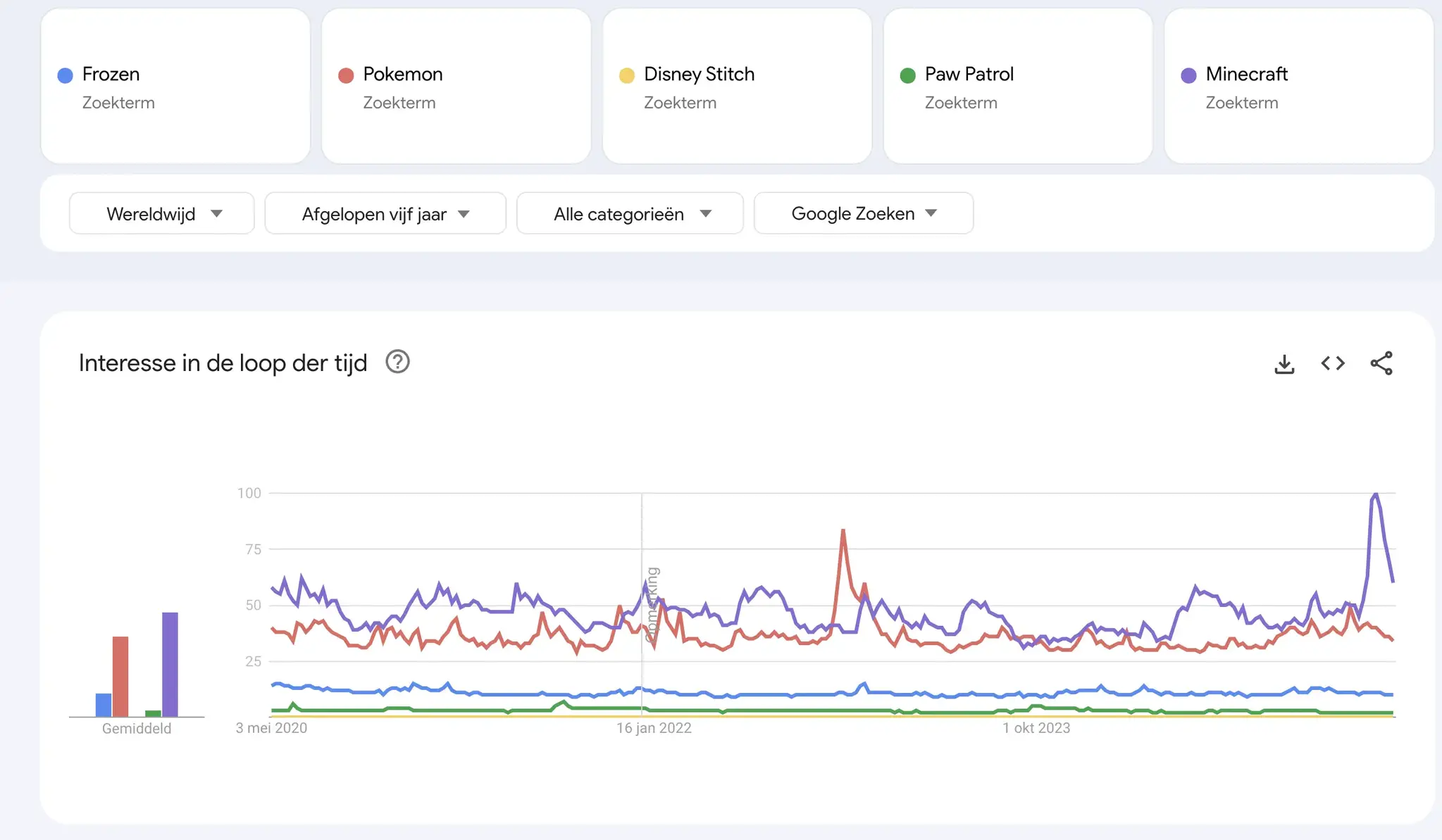Image resolution: width=1442 pixels, height=840 pixels.
Task: Edit the Disney Stitch search term
Action: (699, 74)
